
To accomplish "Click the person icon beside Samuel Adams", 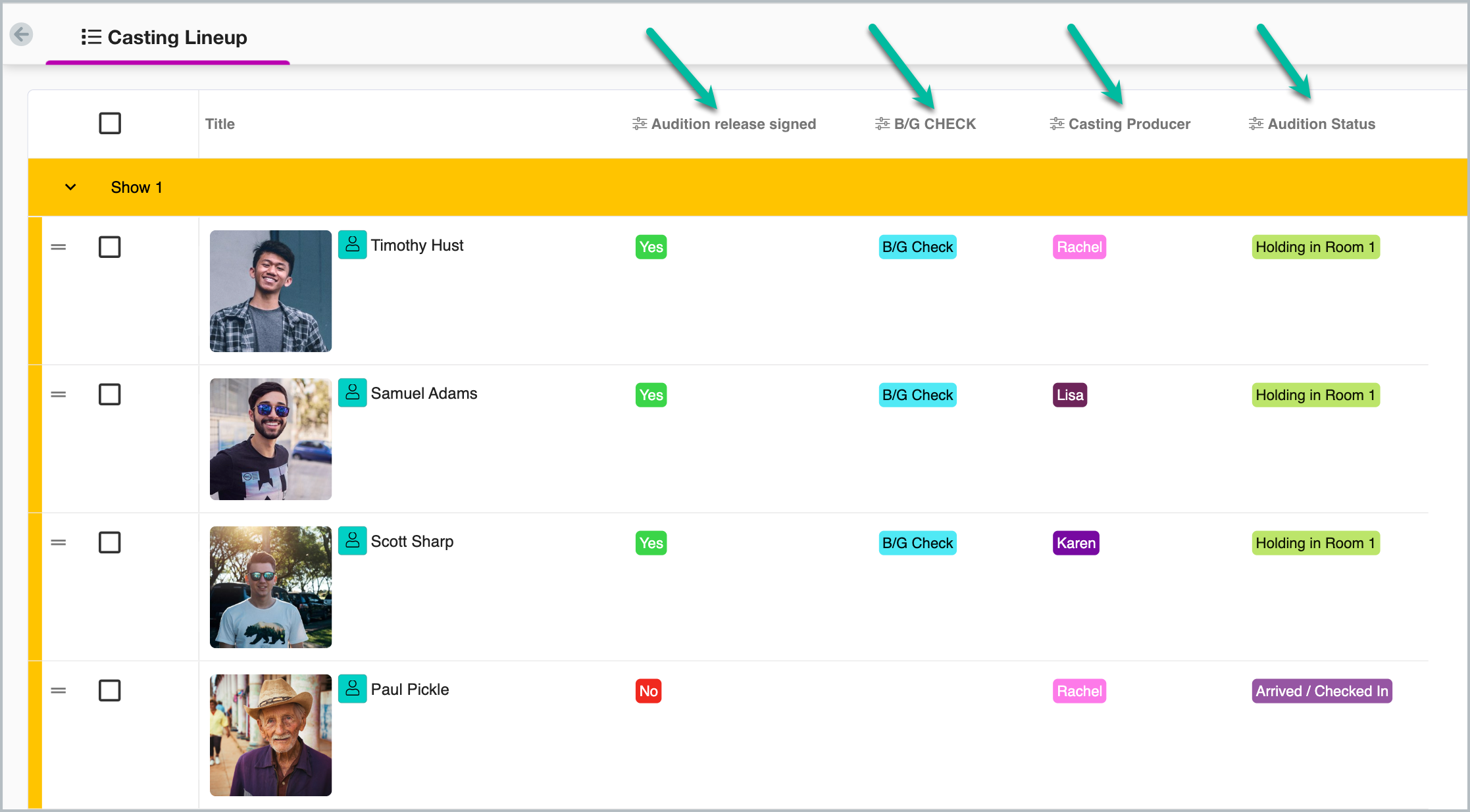I will tap(353, 393).
